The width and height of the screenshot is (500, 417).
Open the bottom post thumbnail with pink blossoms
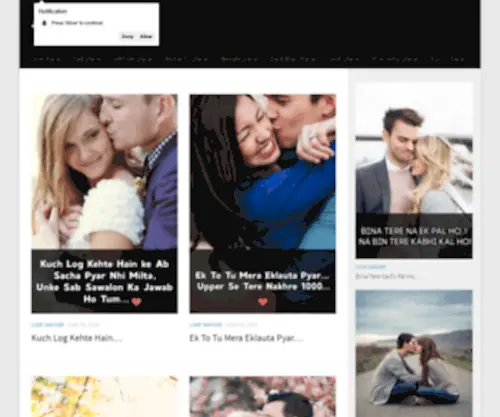click(x=263, y=397)
